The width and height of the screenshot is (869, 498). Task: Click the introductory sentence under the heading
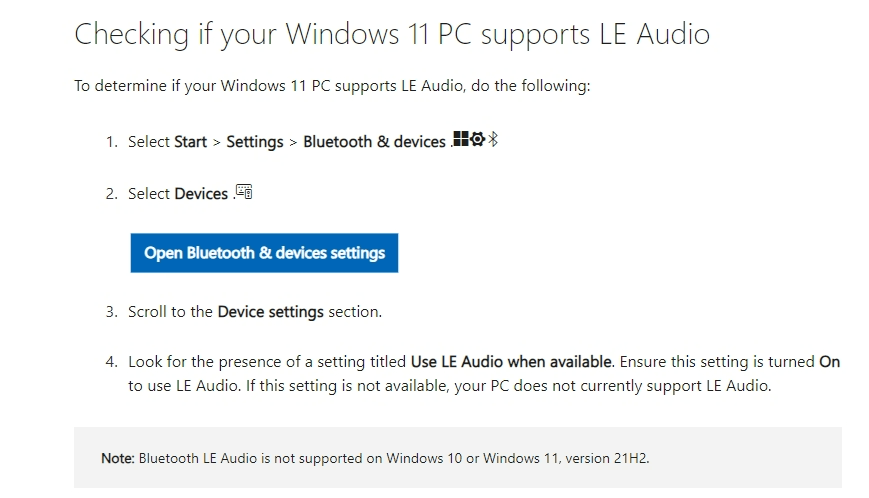coord(333,86)
